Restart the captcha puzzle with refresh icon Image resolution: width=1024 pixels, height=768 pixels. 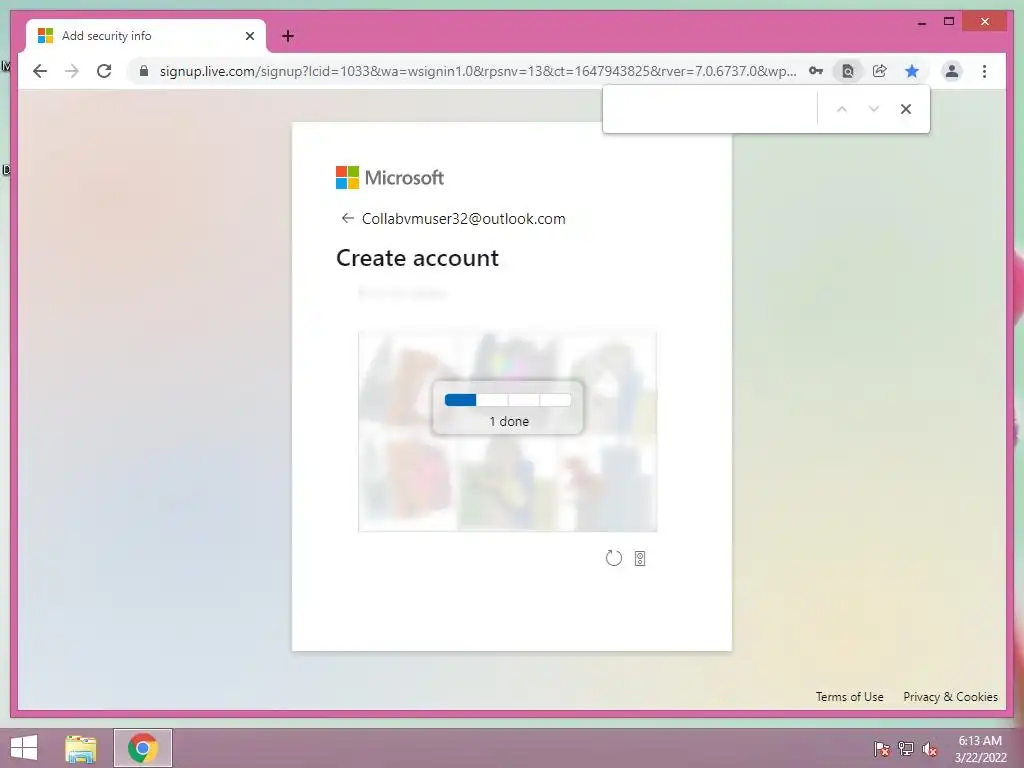coord(613,558)
